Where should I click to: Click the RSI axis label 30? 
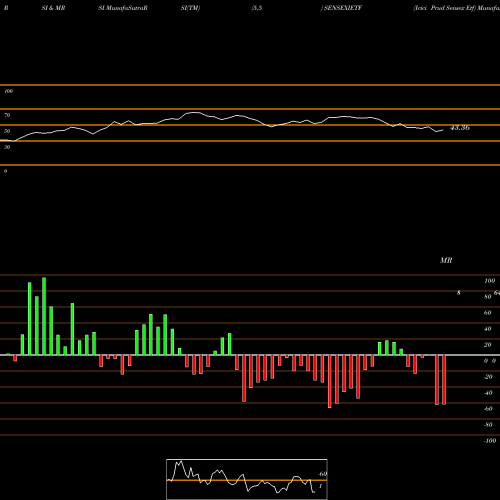(7, 147)
